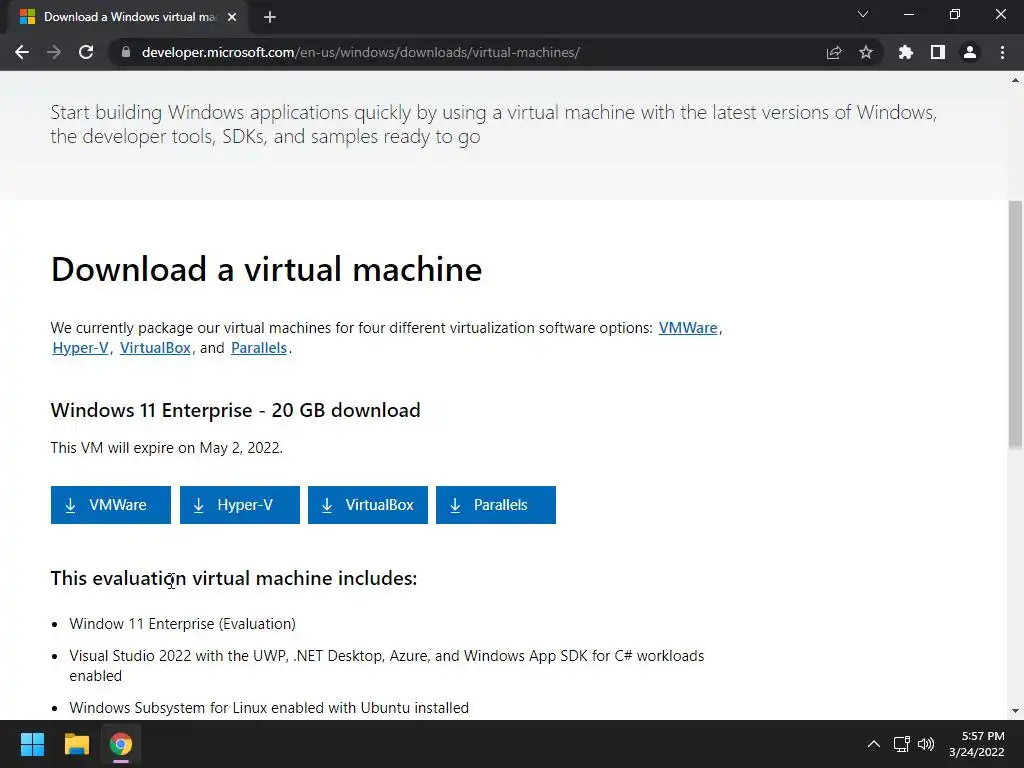Screen dimensions: 1024x768
Task: Download the VirtualBox virtual machine
Action: click(368, 505)
